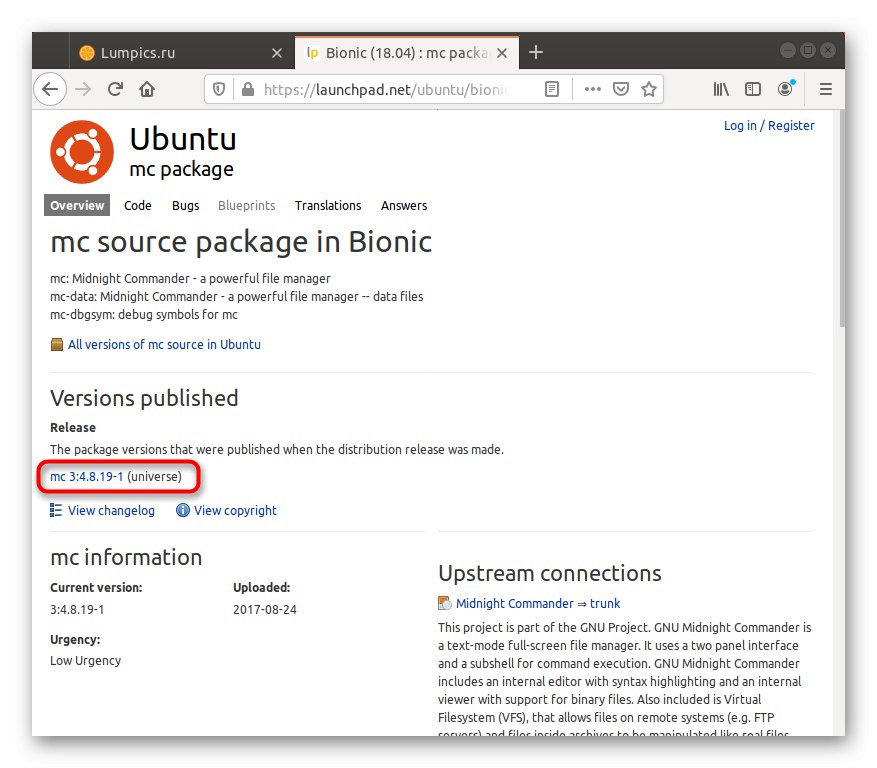Show the Firefox sidebar
Image resolution: width=877 pixels, height=768 pixels.
pos(753,89)
